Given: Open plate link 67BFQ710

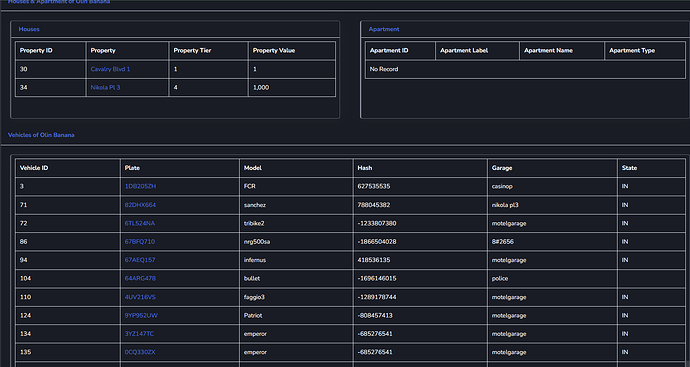Looking at the screenshot, I should click(139, 242).
